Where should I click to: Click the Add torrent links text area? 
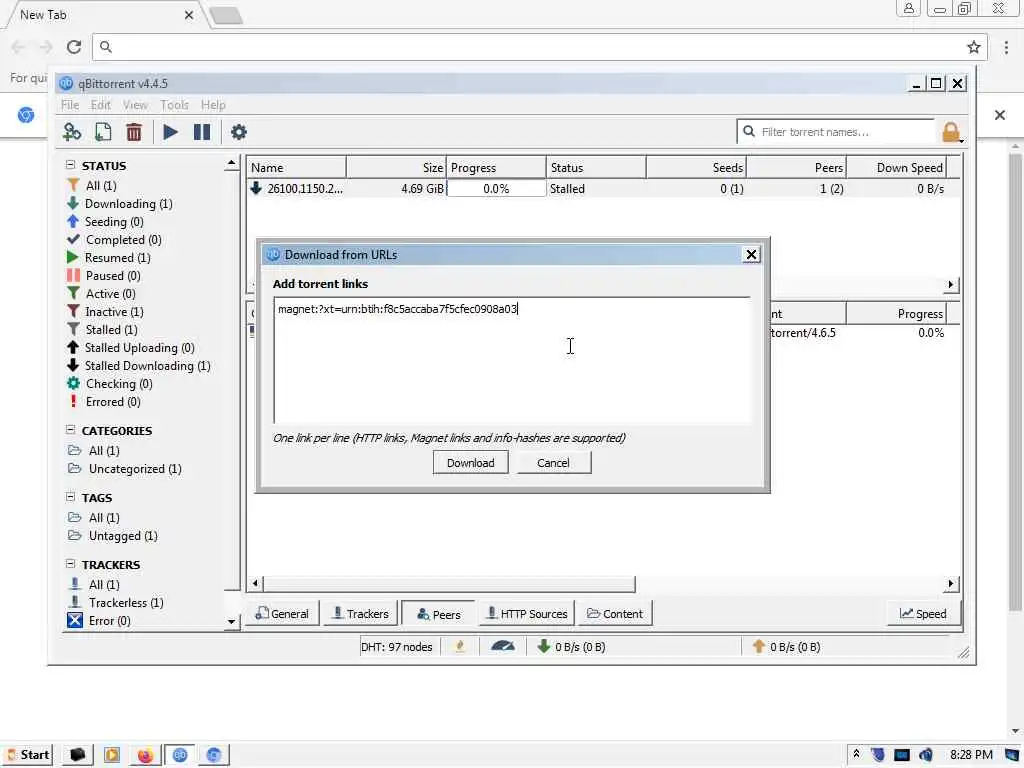[x=512, y=360]
